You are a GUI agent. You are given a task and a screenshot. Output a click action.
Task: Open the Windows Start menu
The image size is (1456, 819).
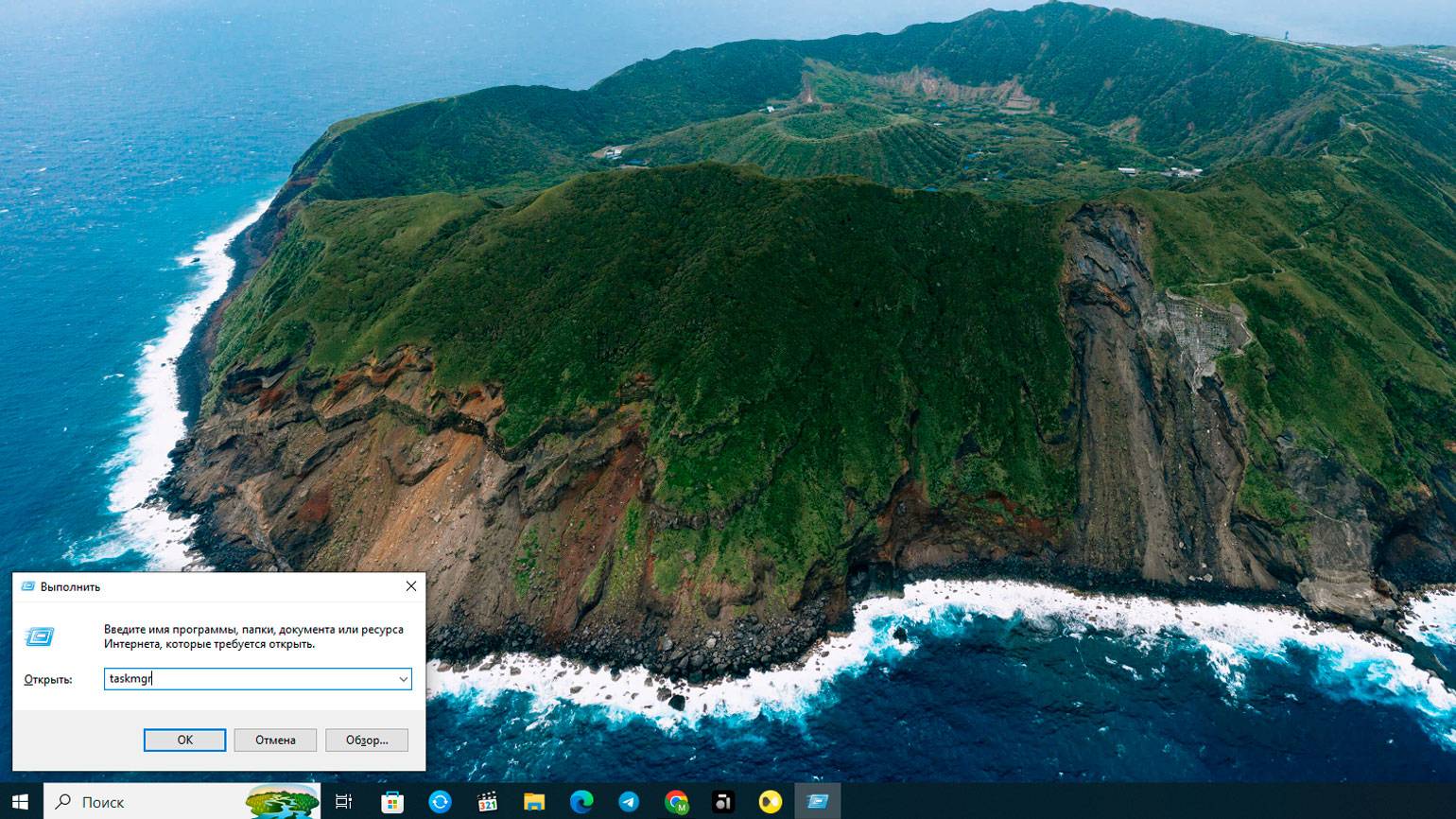tap(20, 802)
